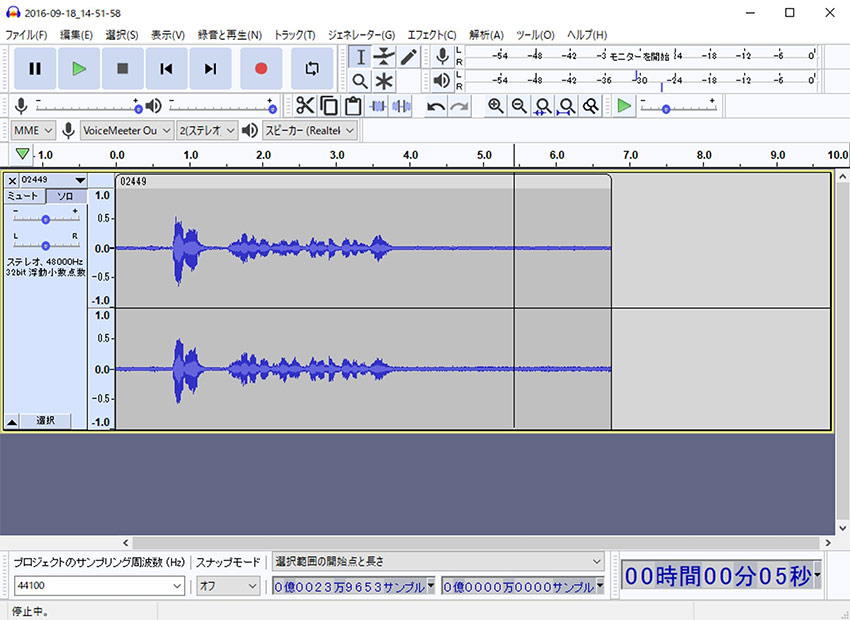Select the Draw tool
Image resolution: width=850 pixels, height=620 pixels.
pyautogui.click(x=408, y=56)
